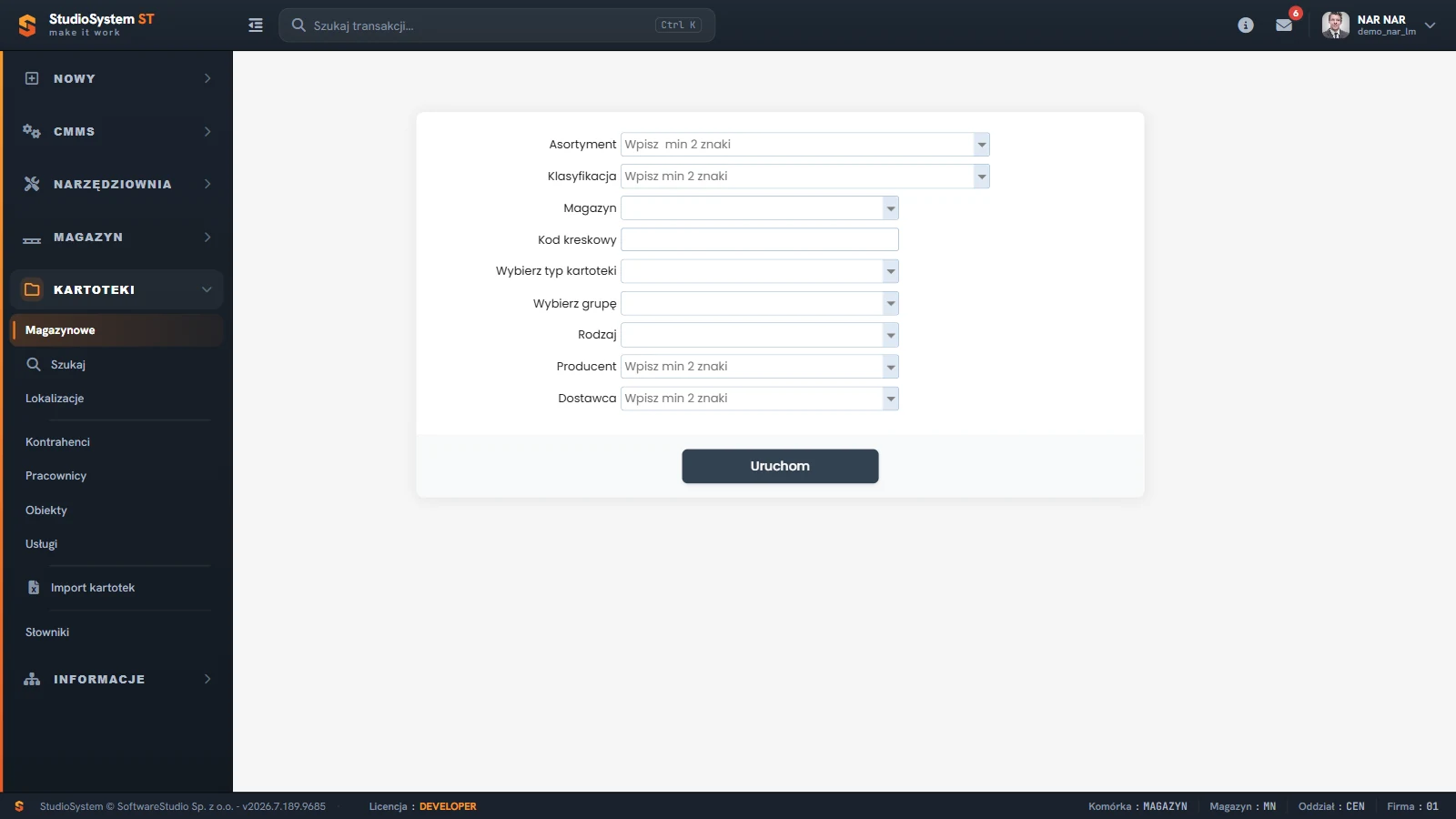Expand the Narzędziownia menu section
This screenshot has width=1456, height=819.
(x=207, y=184)
